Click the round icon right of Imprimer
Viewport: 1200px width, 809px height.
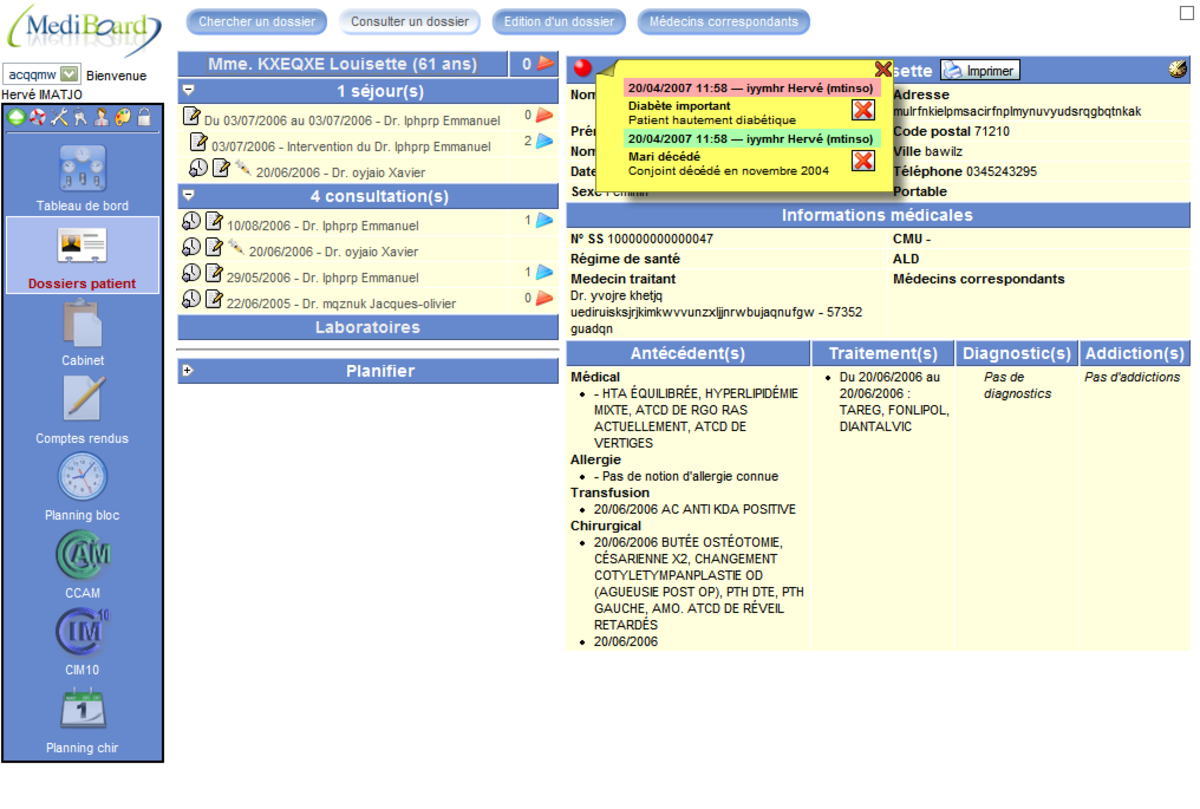(1177, 69)
